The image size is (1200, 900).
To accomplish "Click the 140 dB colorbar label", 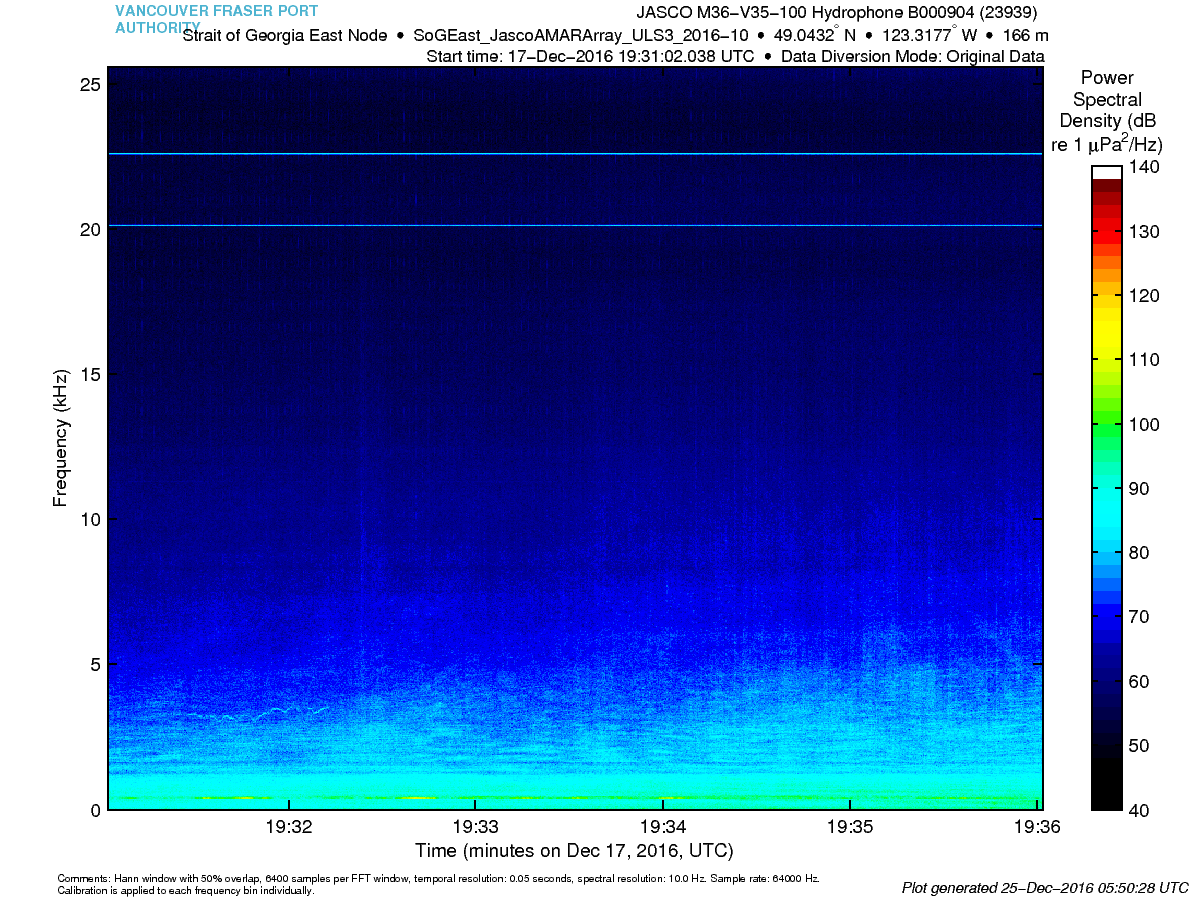I will (x=1143, y=167).
